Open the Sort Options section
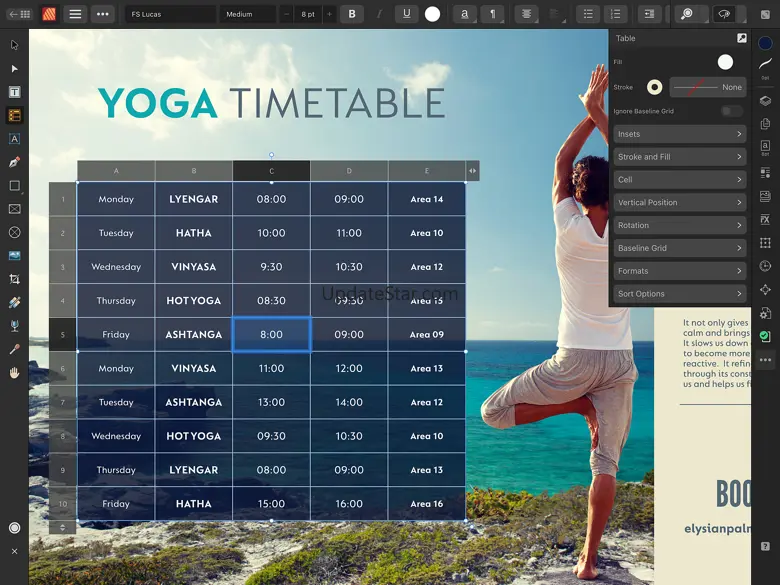Screen dimensions: 780x585 click(680, 293)
